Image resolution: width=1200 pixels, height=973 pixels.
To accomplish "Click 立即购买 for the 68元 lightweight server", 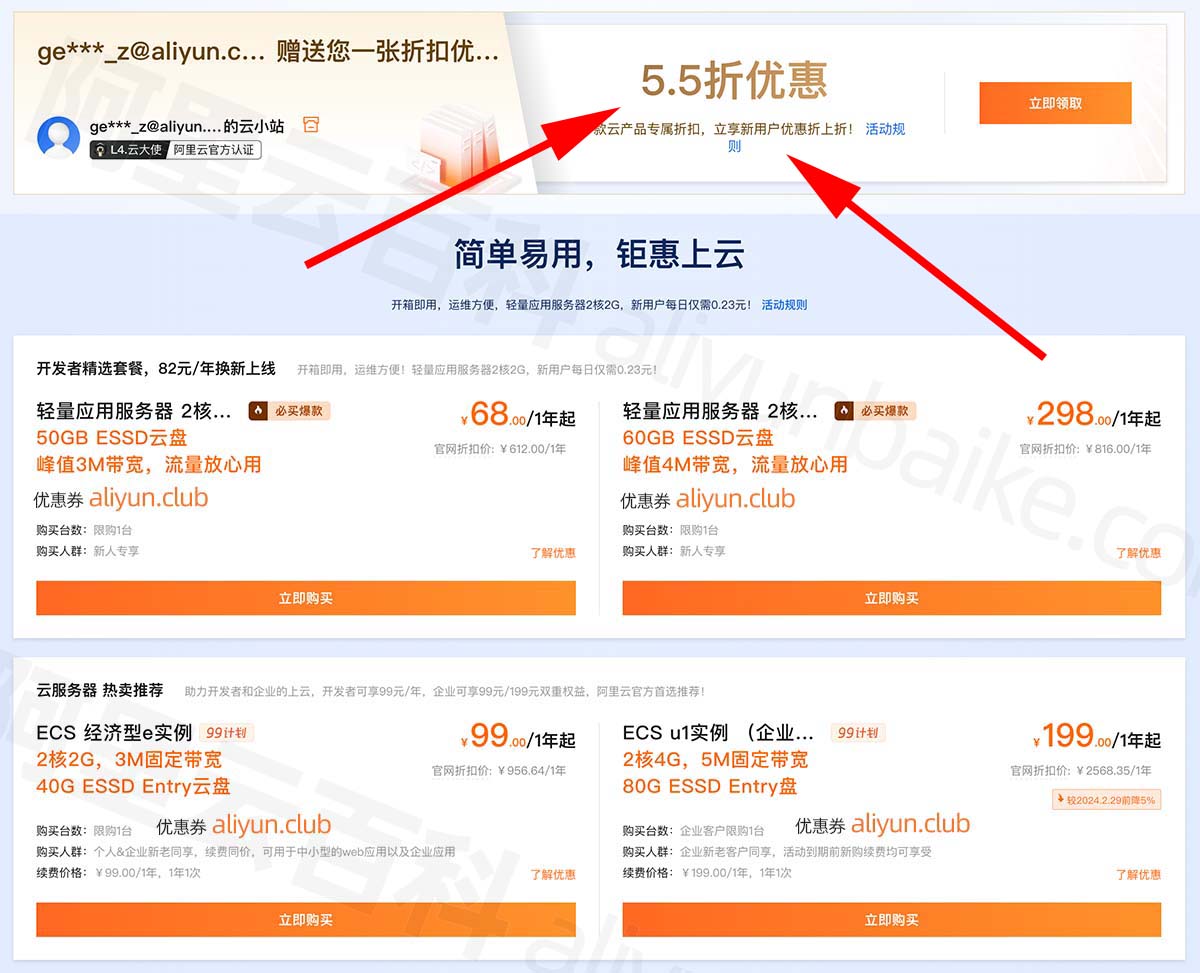I will [x=306, y=598].
